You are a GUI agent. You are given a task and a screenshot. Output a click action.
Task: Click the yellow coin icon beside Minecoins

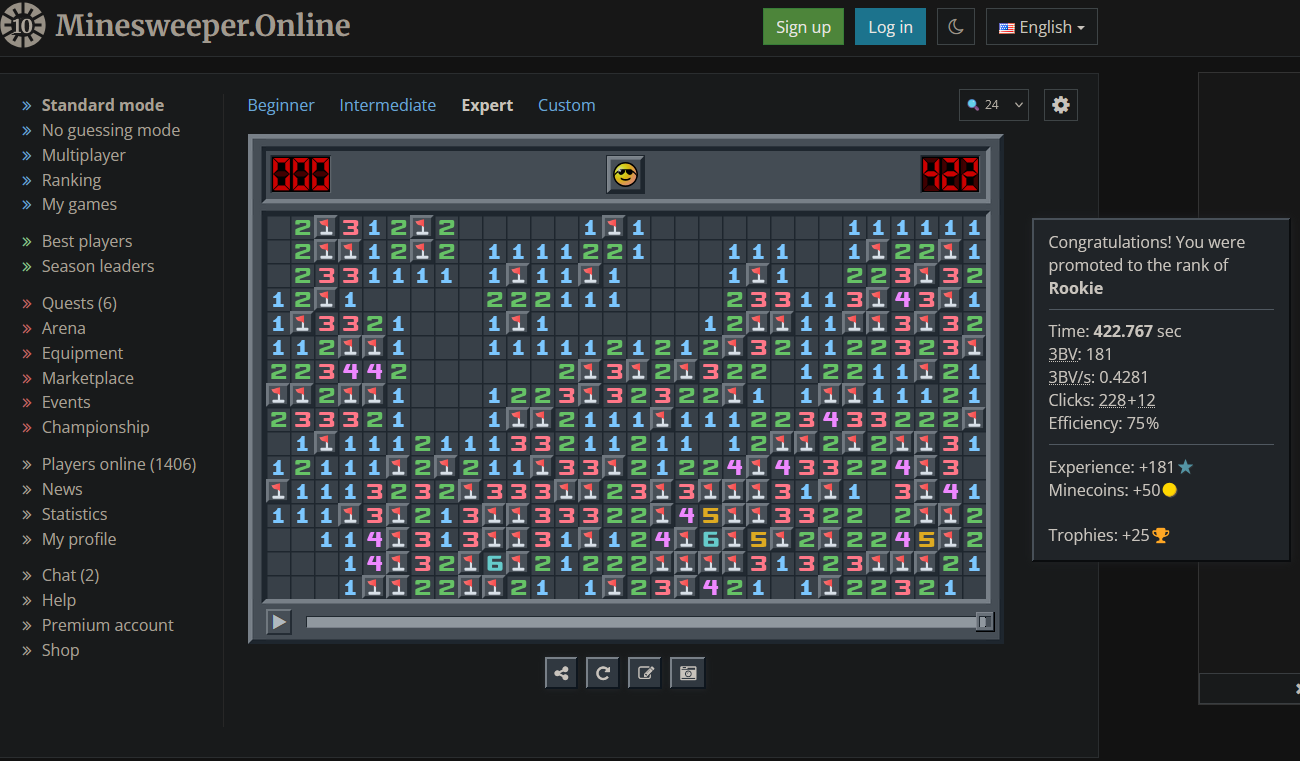[x=1169, y=490]
